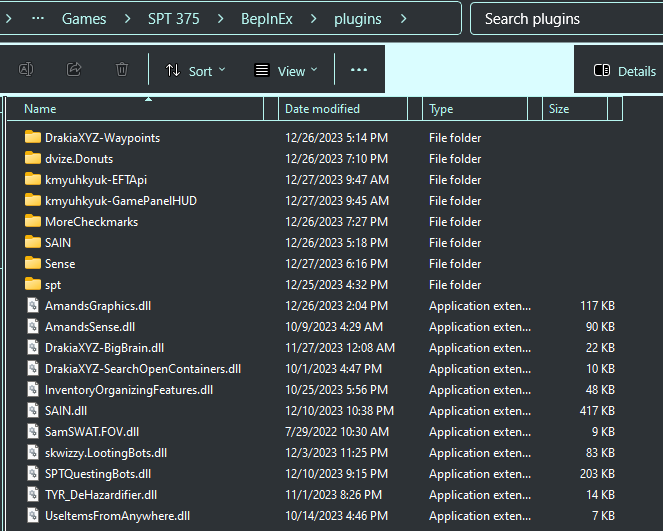Select folder name dvize.Donuts

79,159
